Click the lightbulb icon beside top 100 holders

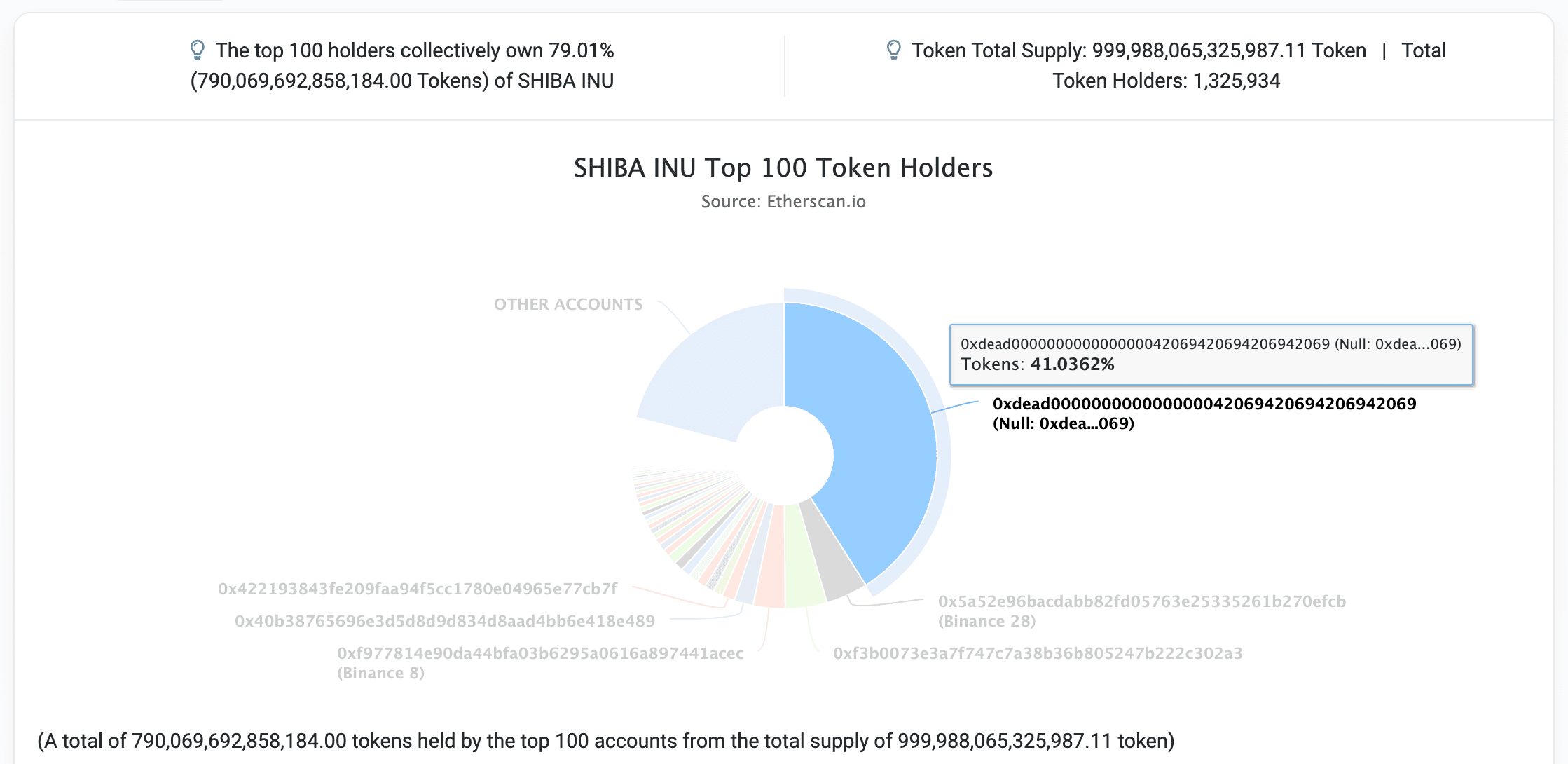point(198,50)
